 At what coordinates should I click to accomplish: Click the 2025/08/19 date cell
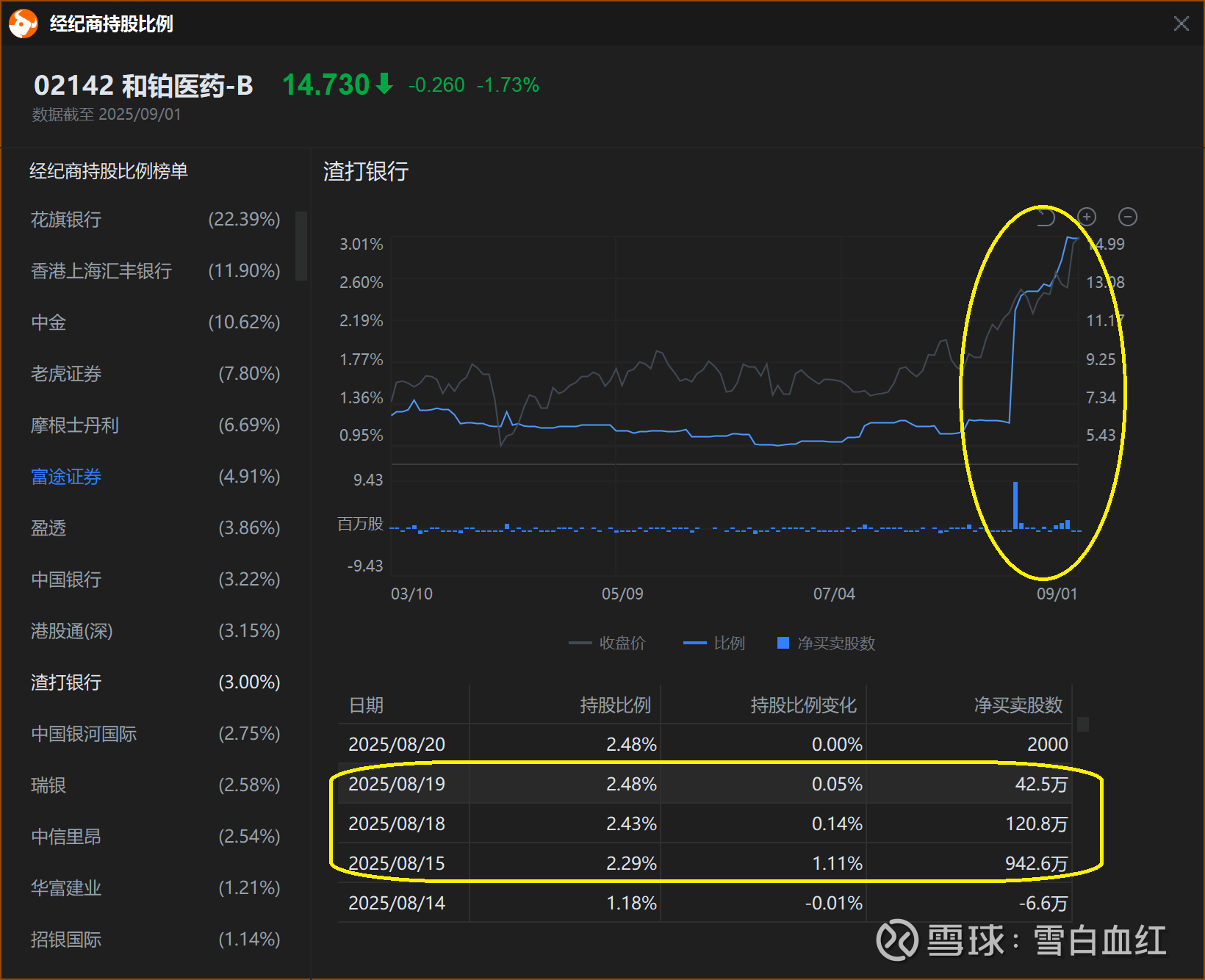397,784
